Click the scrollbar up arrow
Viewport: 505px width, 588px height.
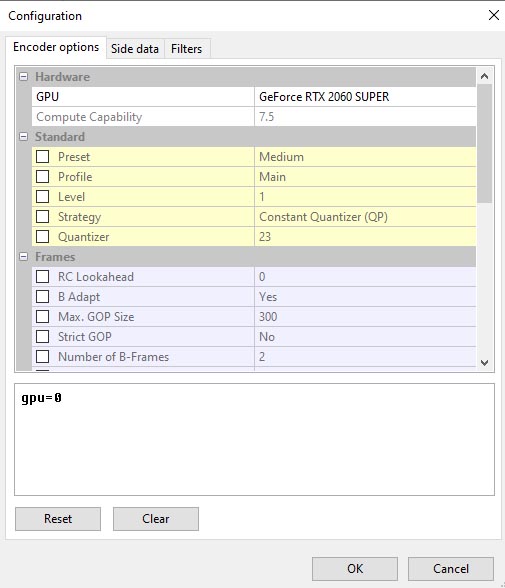click(484, 76)
